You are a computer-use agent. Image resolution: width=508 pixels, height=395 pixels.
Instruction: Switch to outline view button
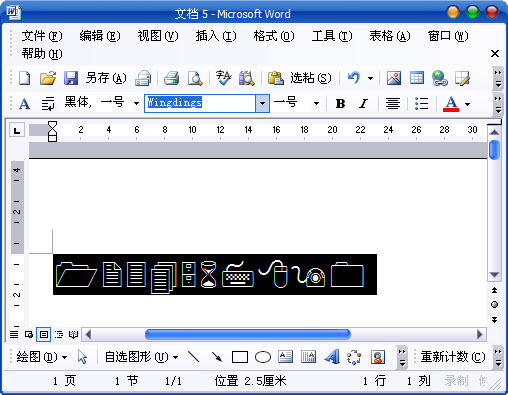[59, 334]
